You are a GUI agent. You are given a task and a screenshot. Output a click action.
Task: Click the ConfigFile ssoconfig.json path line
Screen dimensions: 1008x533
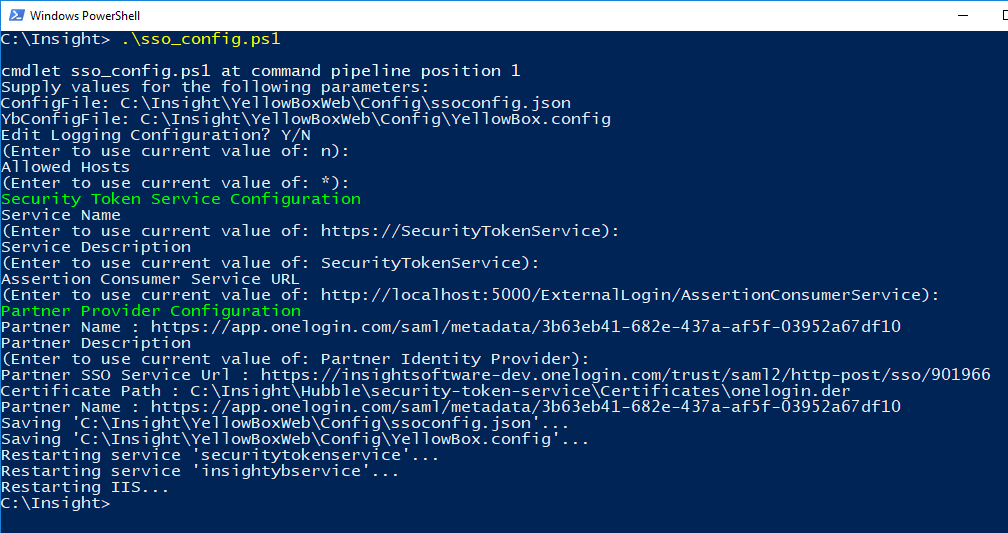[x=286, y=103]
